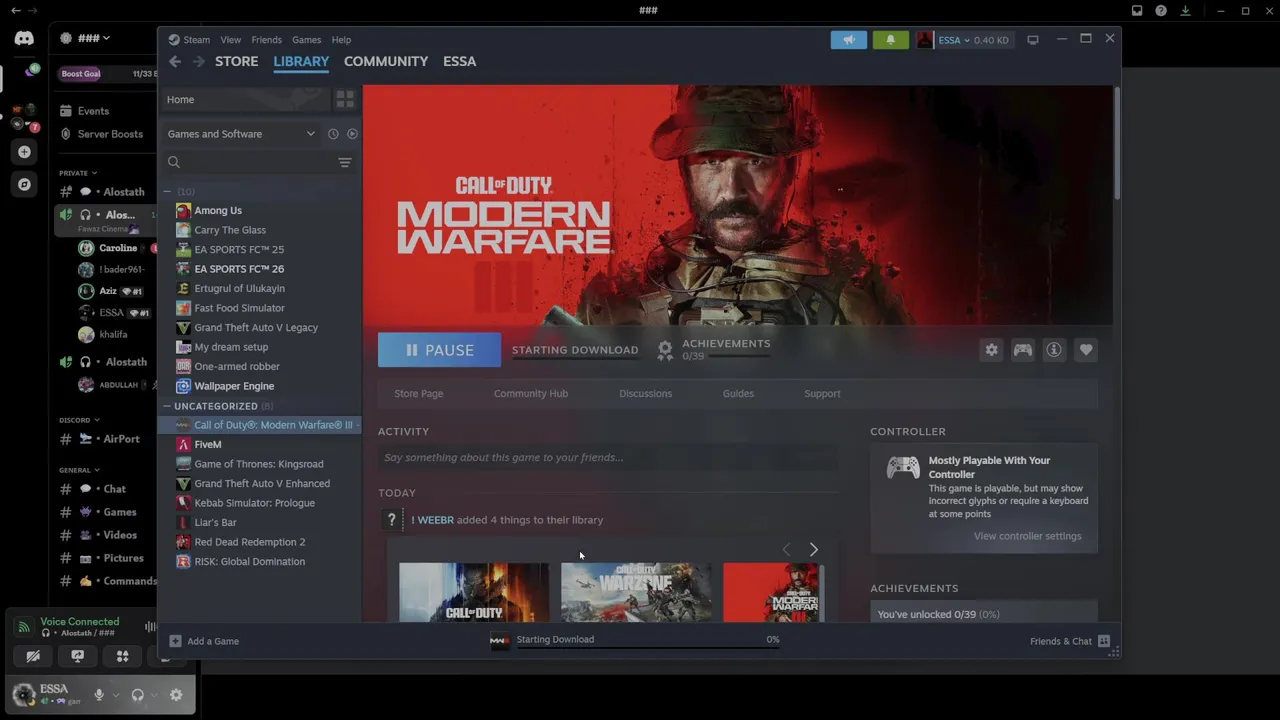The width and height of the screenshot is (1280, 720).
Task: Add a server in Discord
Action: [x=24, y=152]
